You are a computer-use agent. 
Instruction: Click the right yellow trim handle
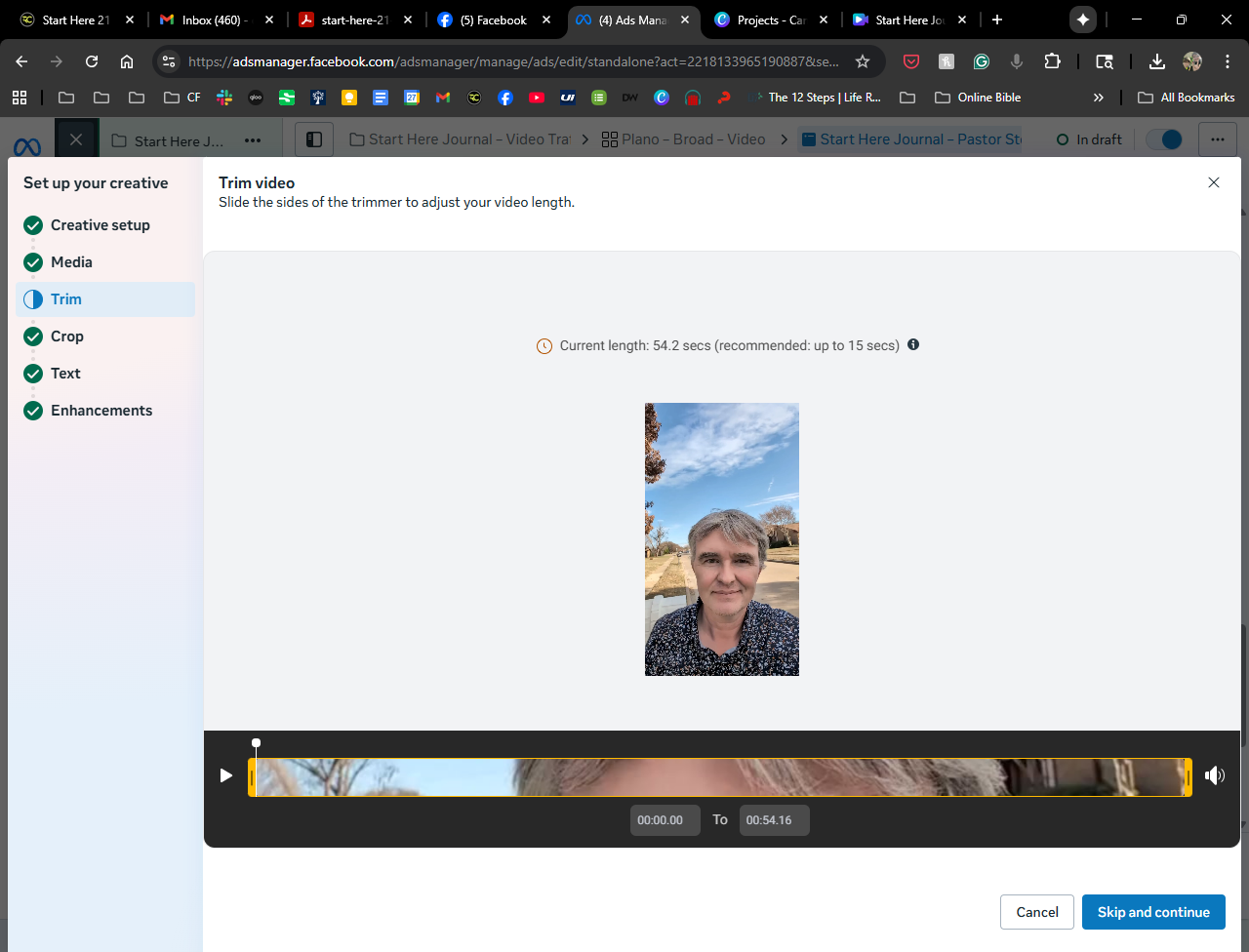coord(1188,777)
